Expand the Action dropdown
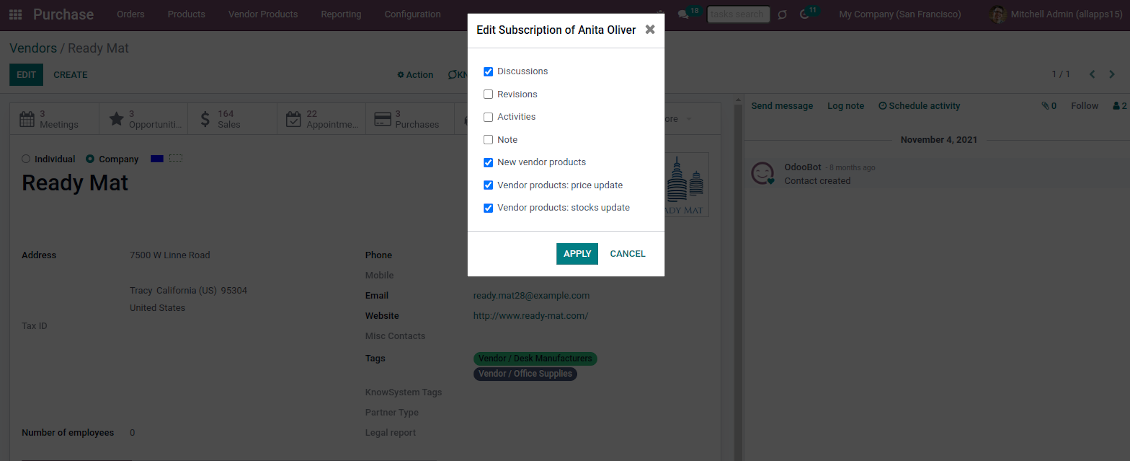 [416, 75]
